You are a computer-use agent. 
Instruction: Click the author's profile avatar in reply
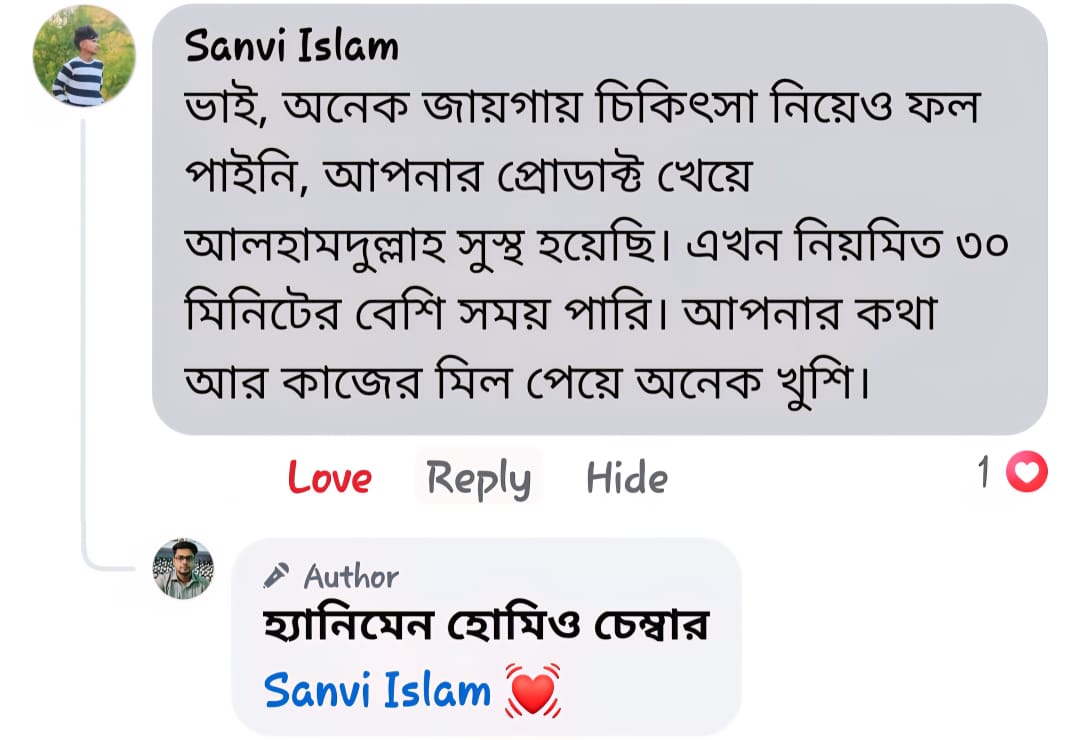pos(183,568)
